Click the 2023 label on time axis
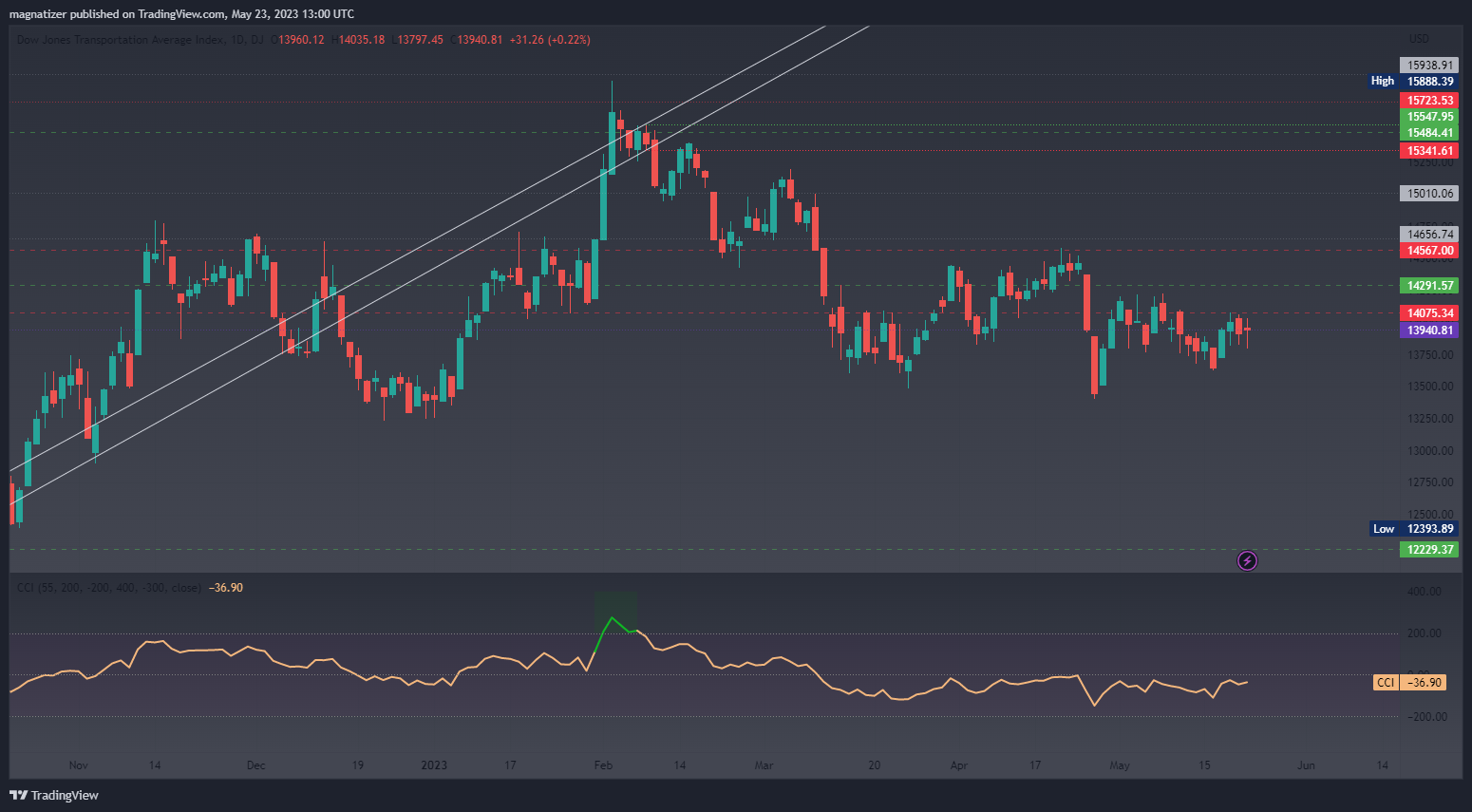 pyautogui.click(x=434, y=765)
